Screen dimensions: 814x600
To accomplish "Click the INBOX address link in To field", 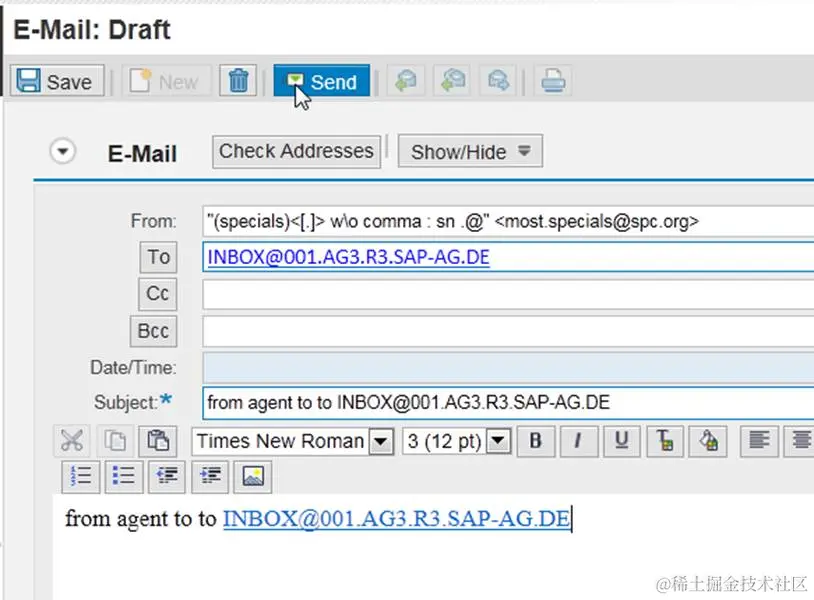I will [348, 257].
